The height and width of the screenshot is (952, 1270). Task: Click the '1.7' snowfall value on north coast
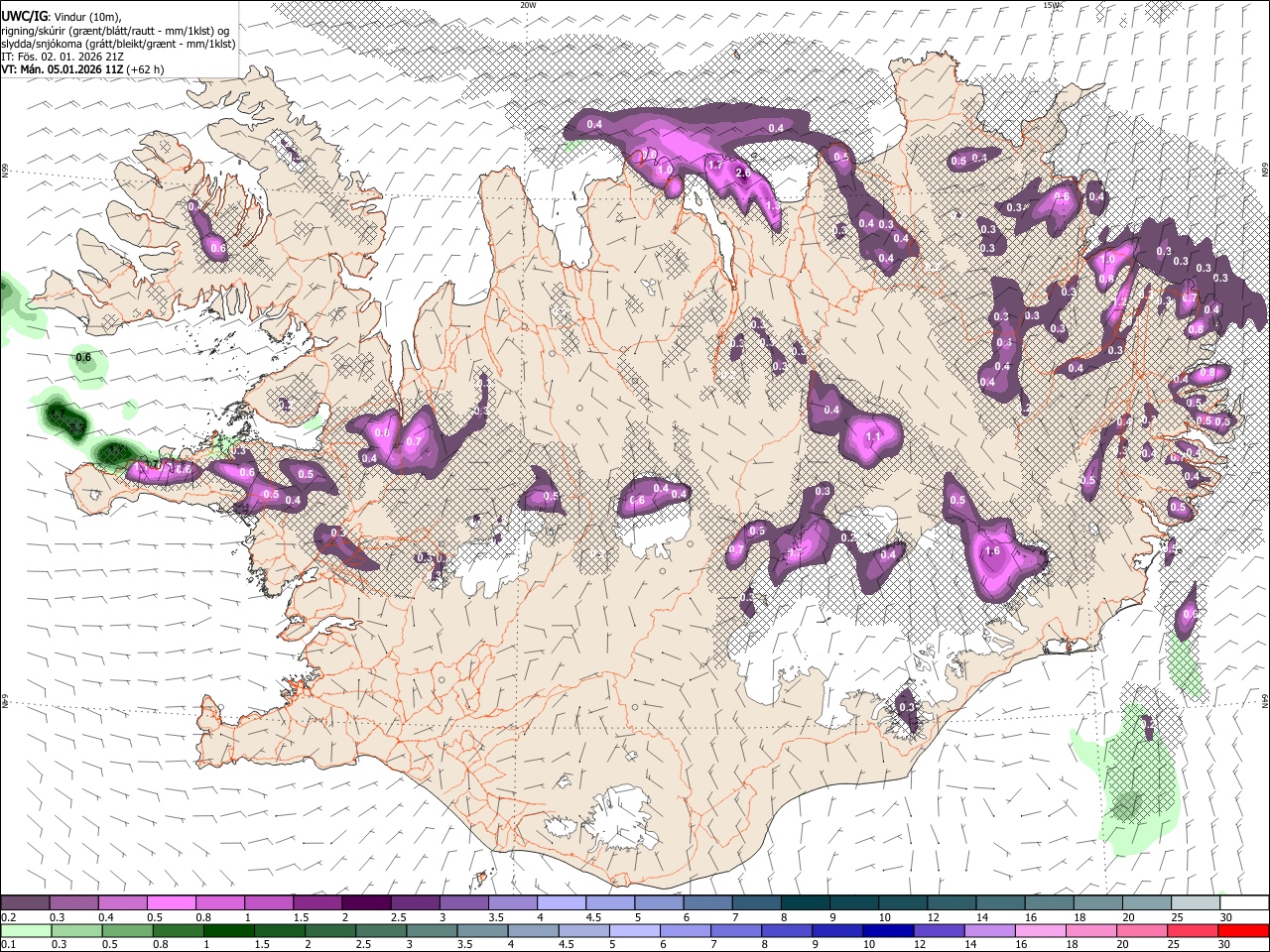715,165
